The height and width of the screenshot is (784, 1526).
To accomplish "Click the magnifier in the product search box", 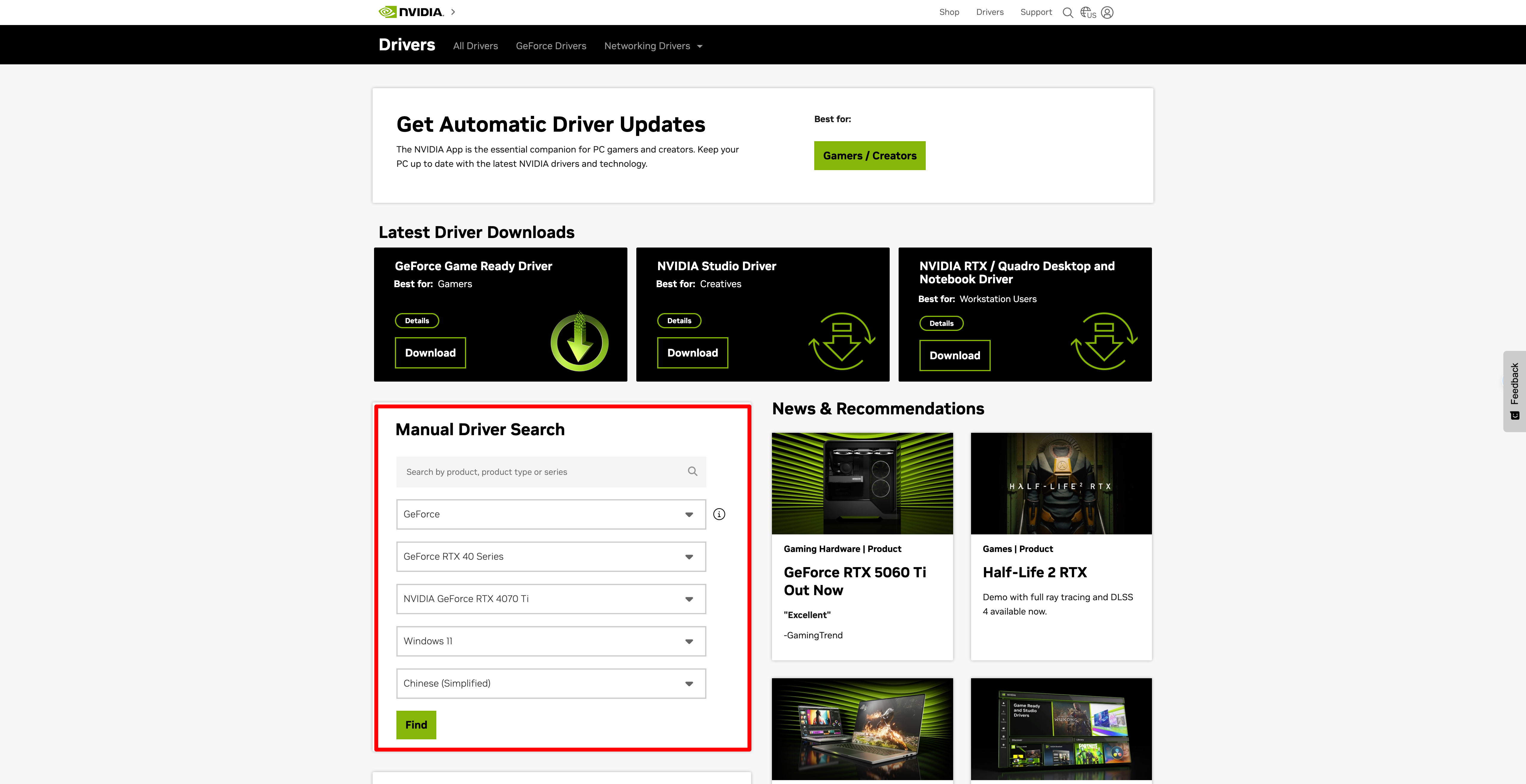I will coord(692,471).
